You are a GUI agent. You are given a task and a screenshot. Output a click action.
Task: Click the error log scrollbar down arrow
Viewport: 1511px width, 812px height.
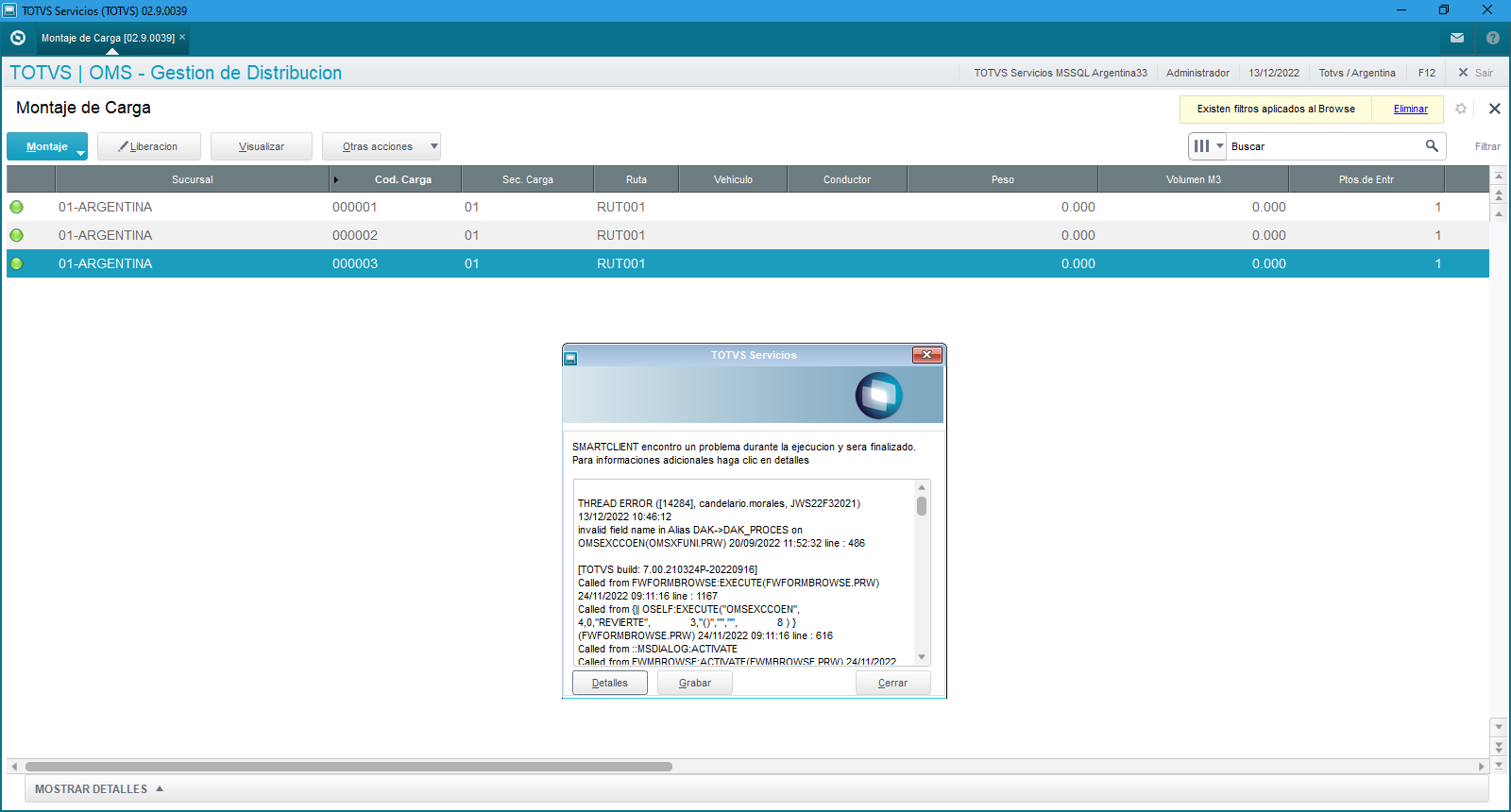pyautogui.click(x=922, y=657)
